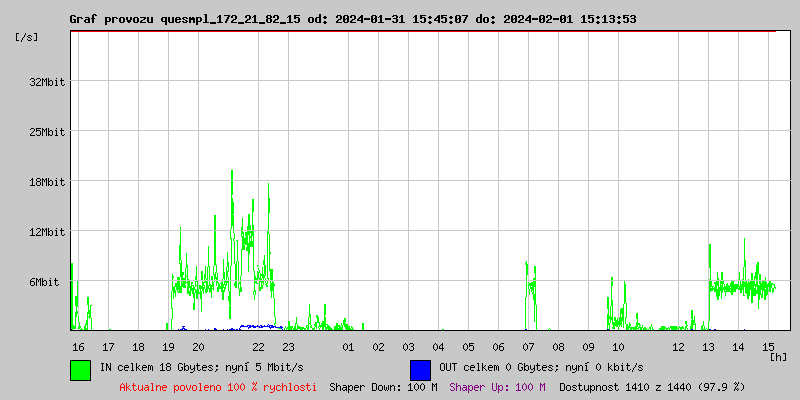Click the red 'Aktualne povoleno 100 % rychlosti' text

(218, 386)
